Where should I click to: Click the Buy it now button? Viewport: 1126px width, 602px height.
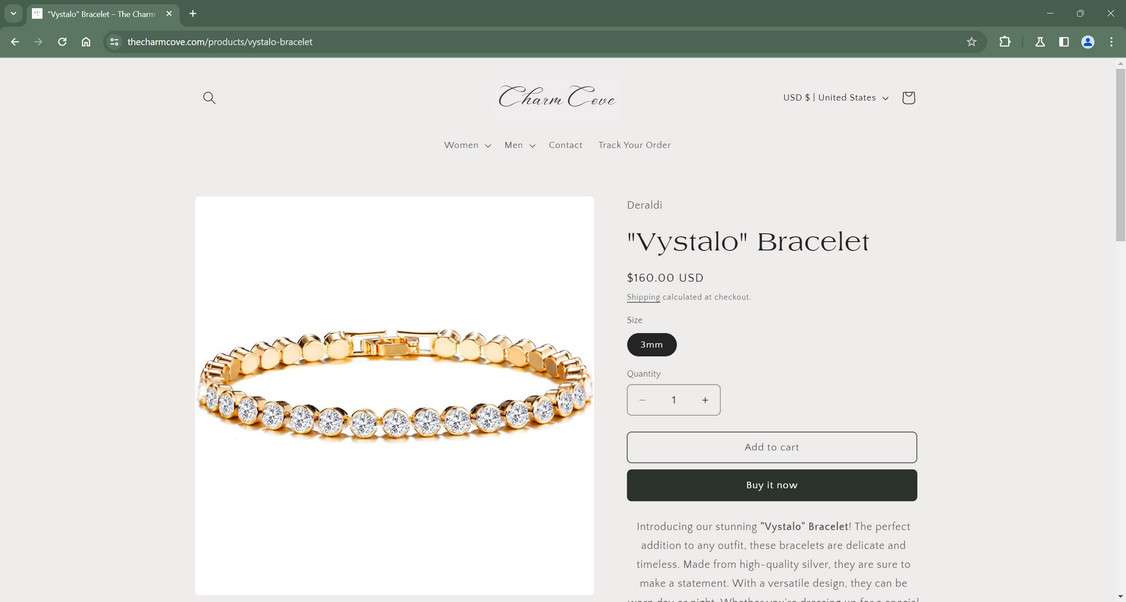[772, 485]
